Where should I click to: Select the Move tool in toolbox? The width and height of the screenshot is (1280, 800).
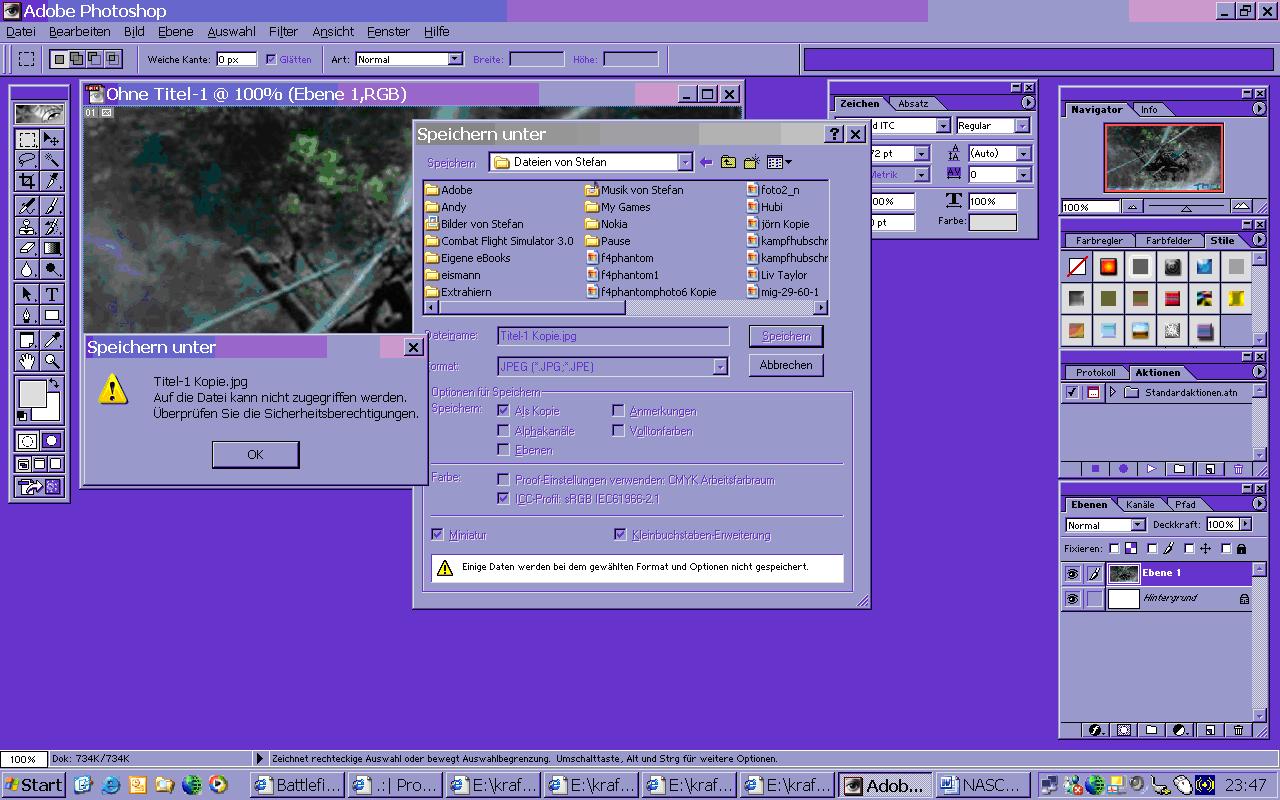point(52,140)
